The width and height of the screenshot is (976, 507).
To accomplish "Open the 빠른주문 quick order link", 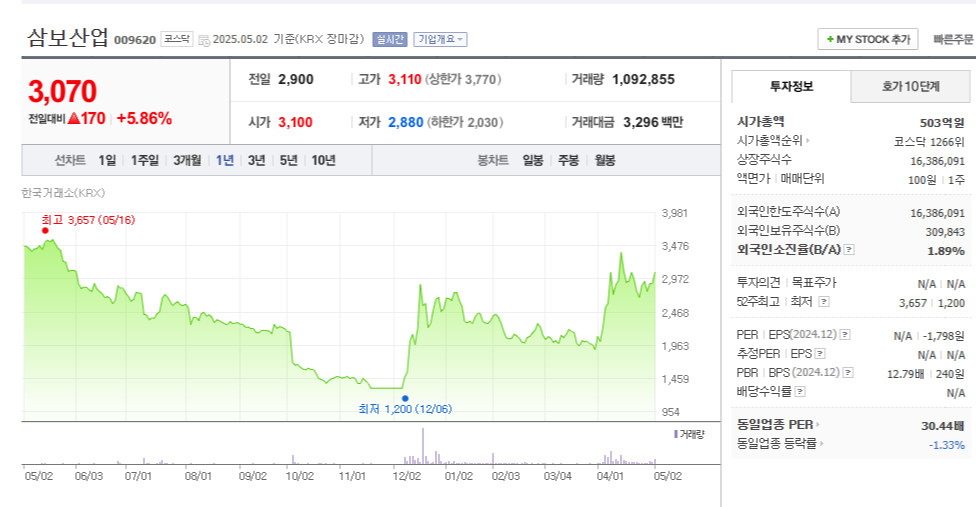I will [x=952, y=39].
